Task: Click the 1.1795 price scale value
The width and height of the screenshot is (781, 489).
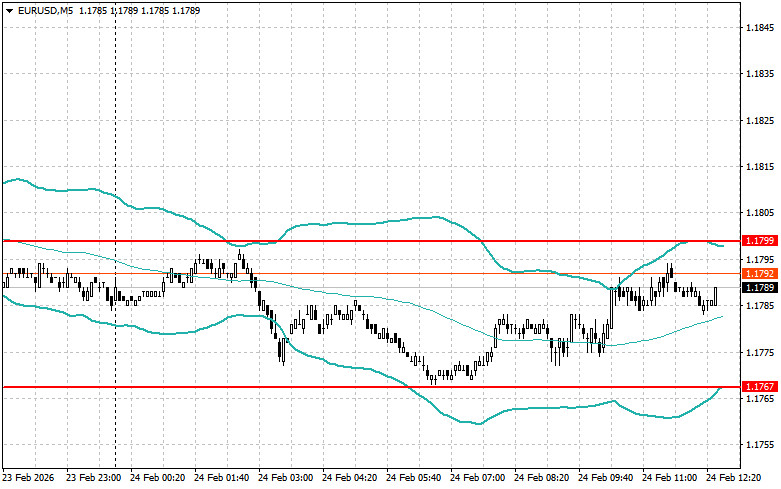Action: (x=760, y=259)
